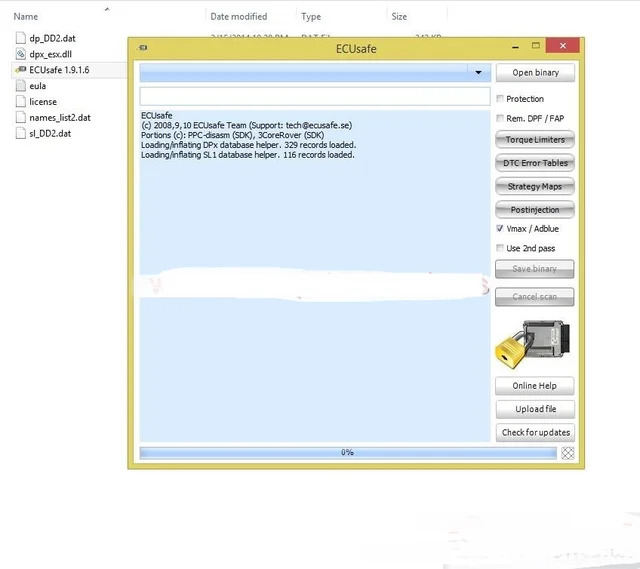Image resolution: width=640 pixels, height=569 pixels.
Task: Click the padlock ECU image
Action: (x=532, y=345)
